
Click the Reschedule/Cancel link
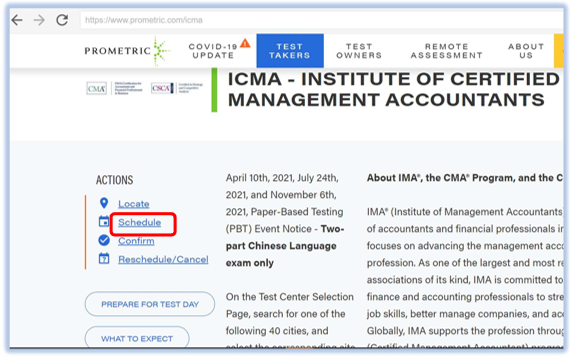click(163, 259)
